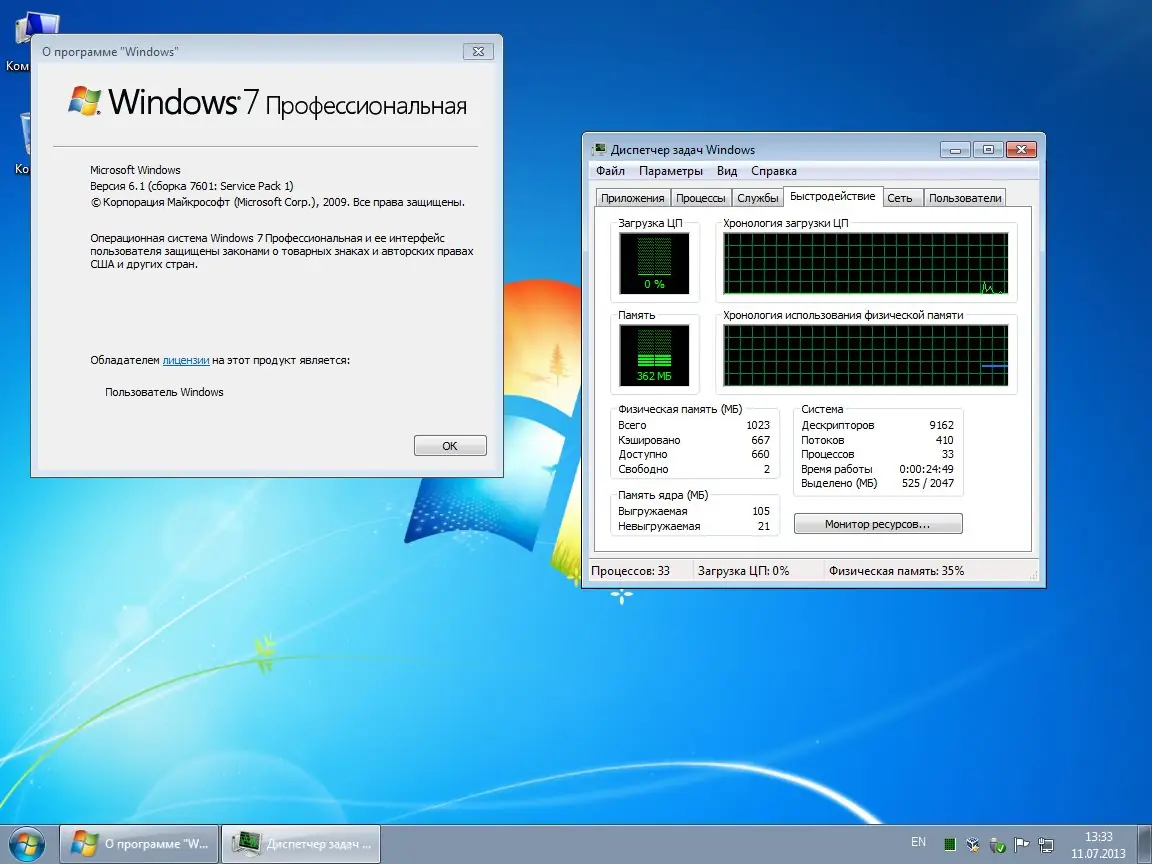Click the Safely Remove Hardware tray icon

point(997,844)
